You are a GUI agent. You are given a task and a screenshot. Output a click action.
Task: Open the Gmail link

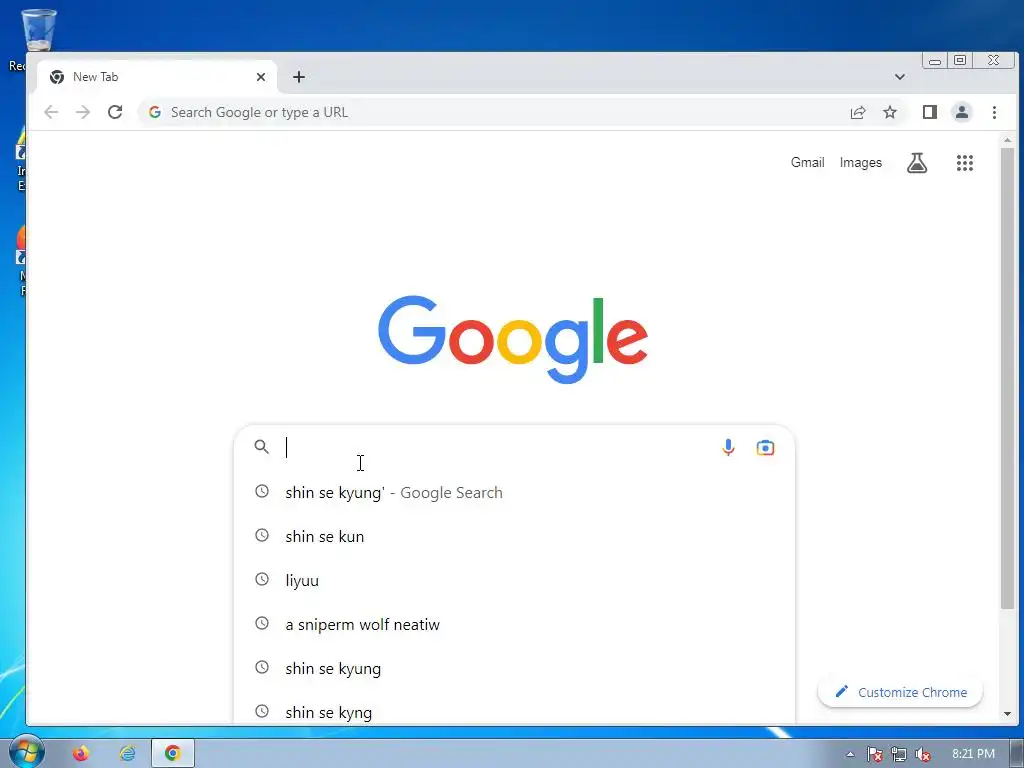point(807,163)
